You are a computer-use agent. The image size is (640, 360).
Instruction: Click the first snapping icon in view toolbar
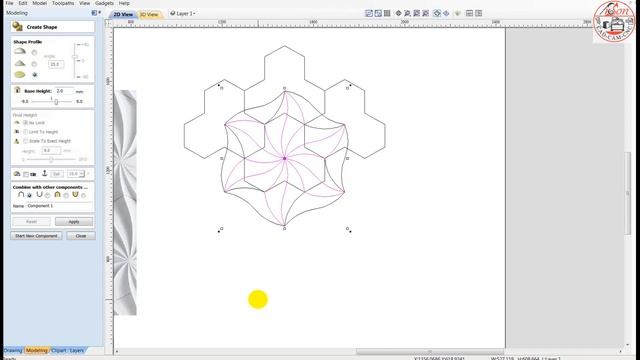point(369,13)
